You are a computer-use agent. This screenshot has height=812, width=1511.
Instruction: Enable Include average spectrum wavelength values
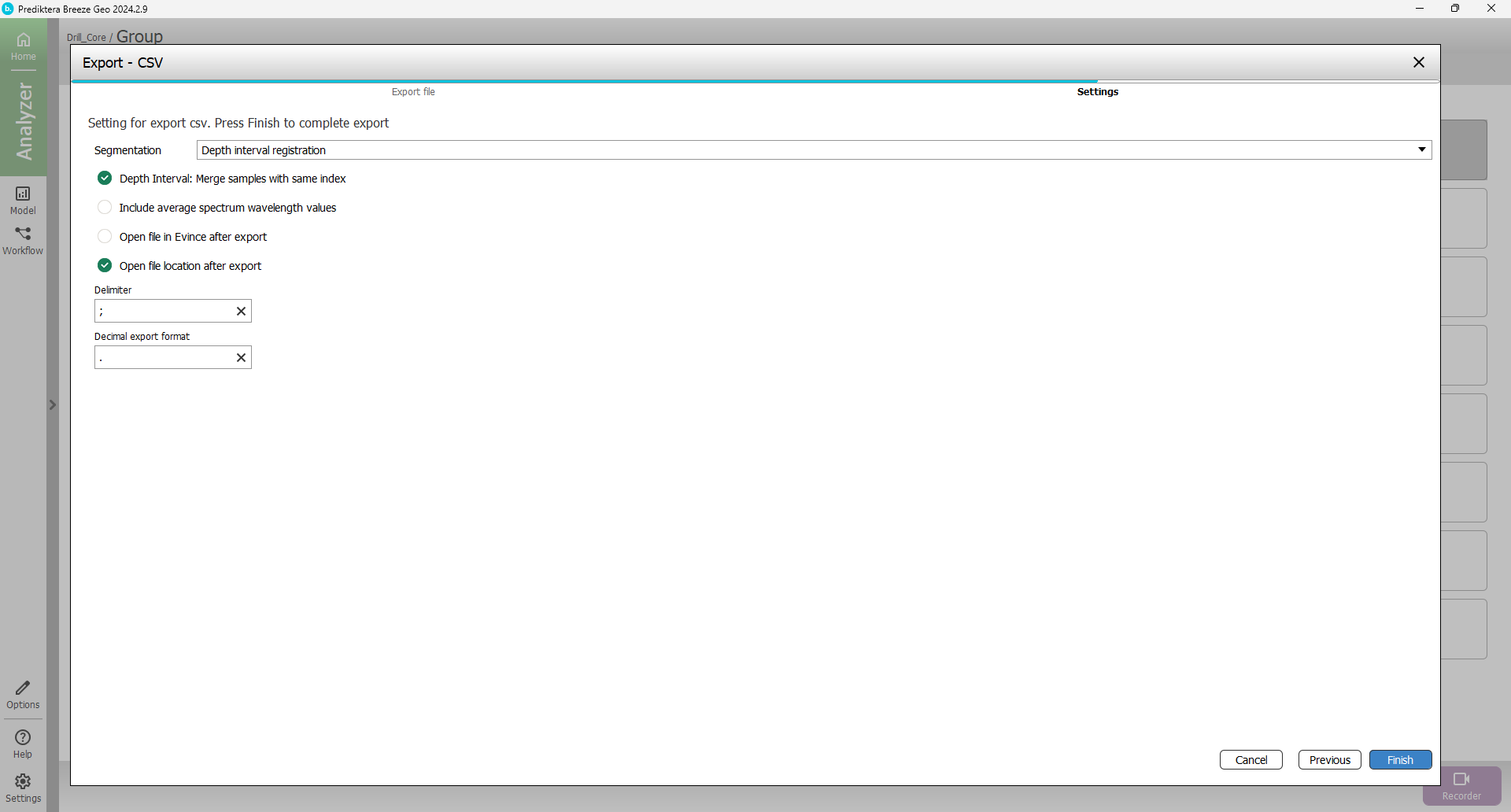tap(105, 208)
